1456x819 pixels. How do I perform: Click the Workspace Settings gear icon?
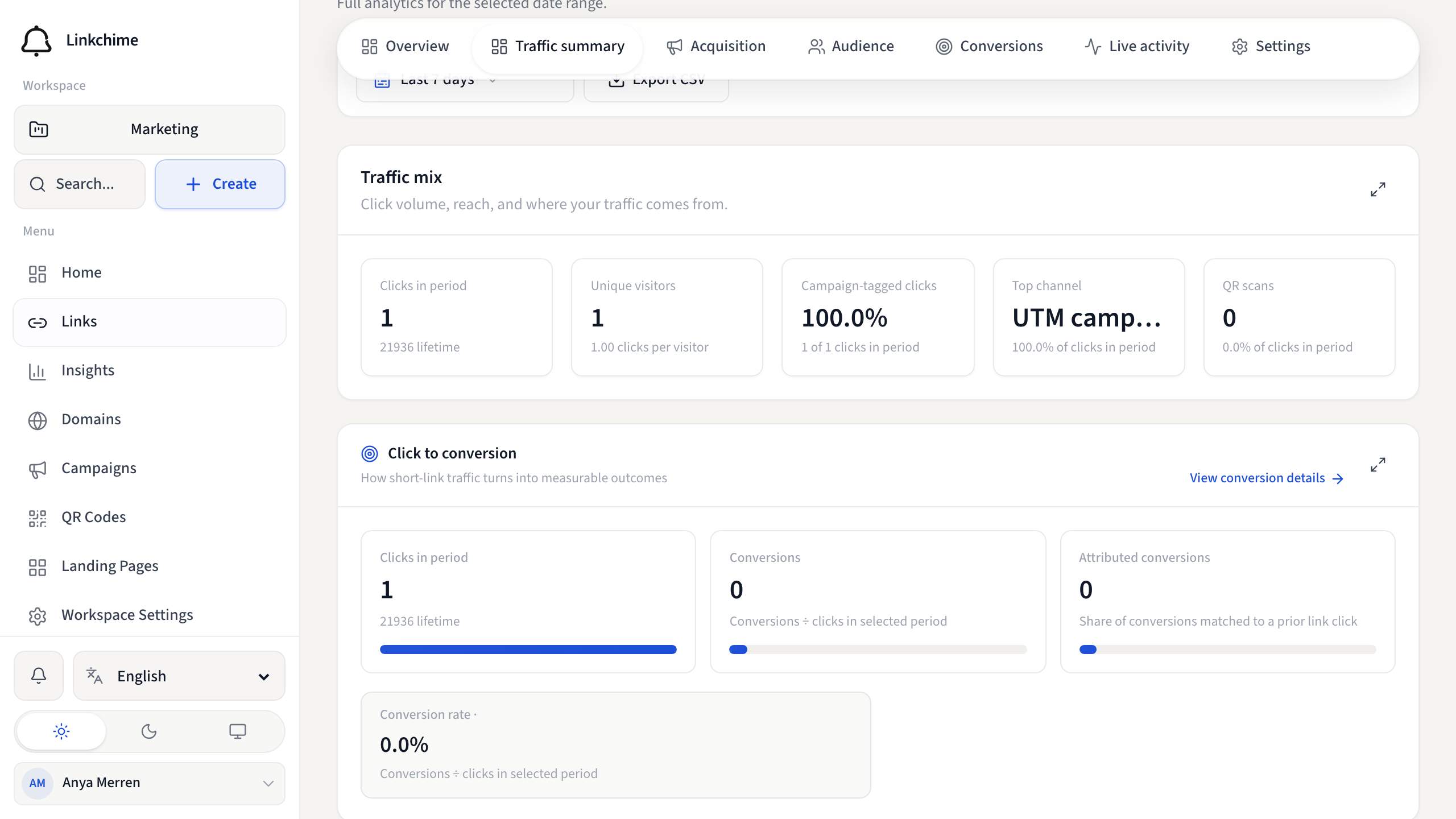coord(38,616)
